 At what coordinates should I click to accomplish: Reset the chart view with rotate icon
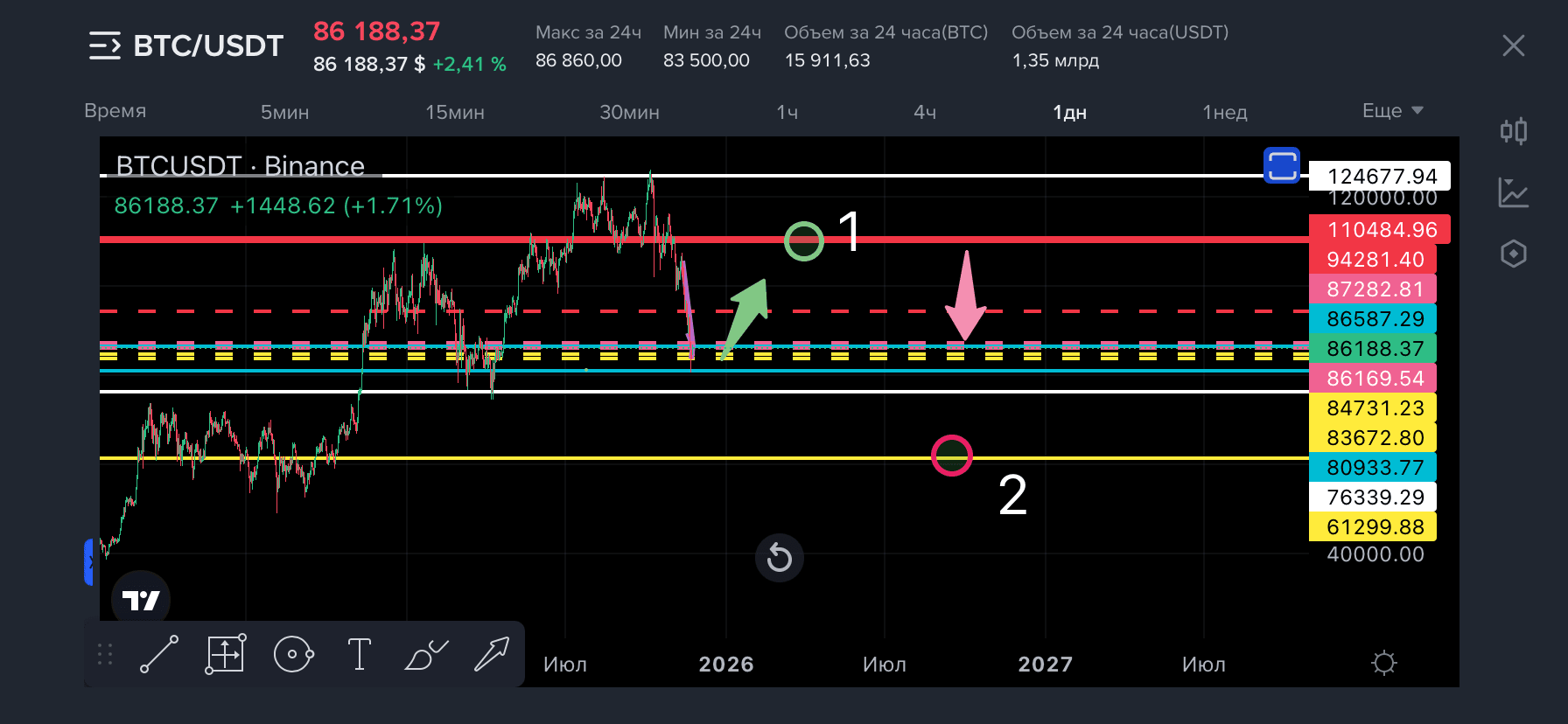click(779, 558)
